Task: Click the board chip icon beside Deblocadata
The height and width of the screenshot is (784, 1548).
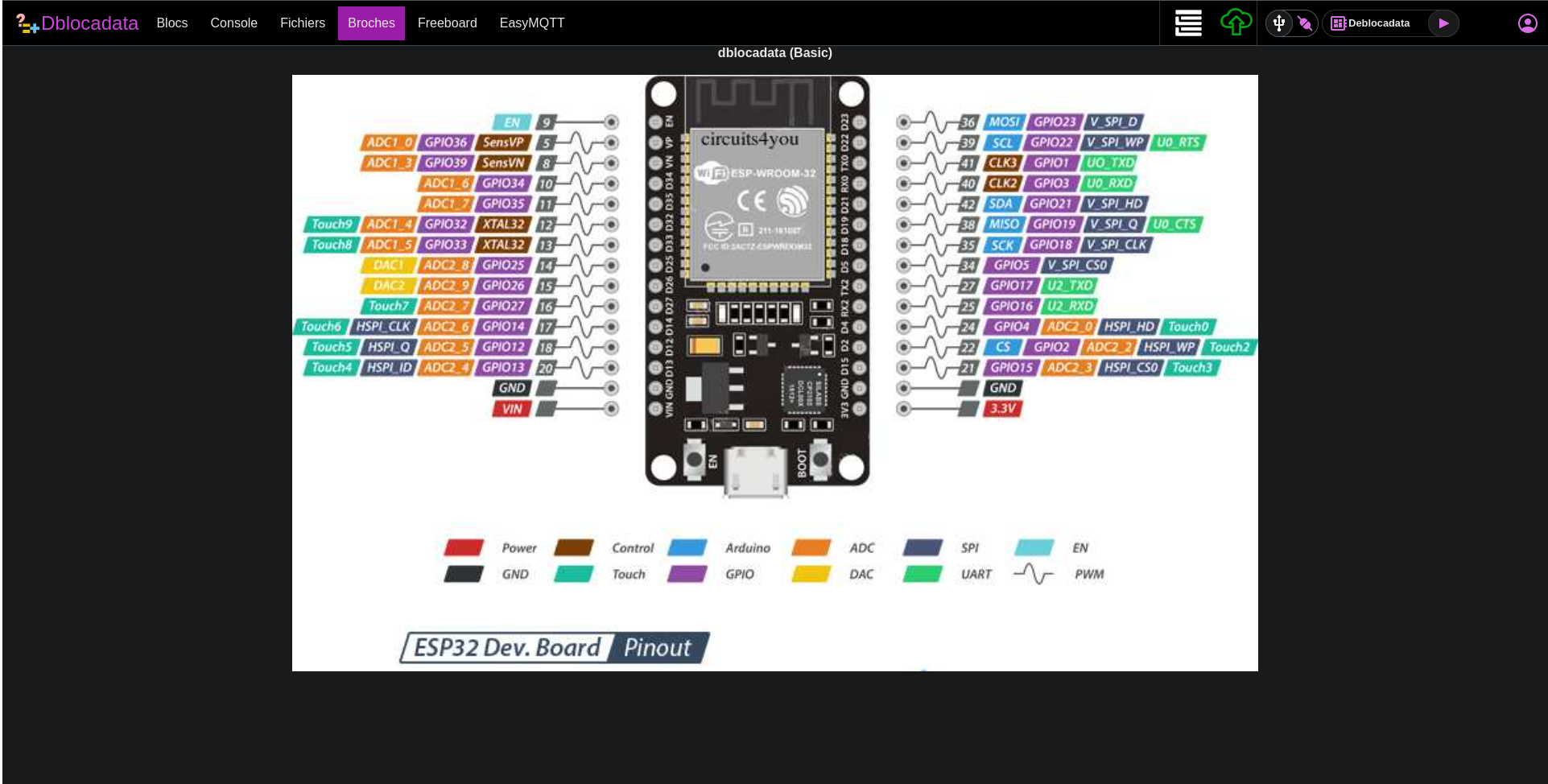Action: point(1338,23)
